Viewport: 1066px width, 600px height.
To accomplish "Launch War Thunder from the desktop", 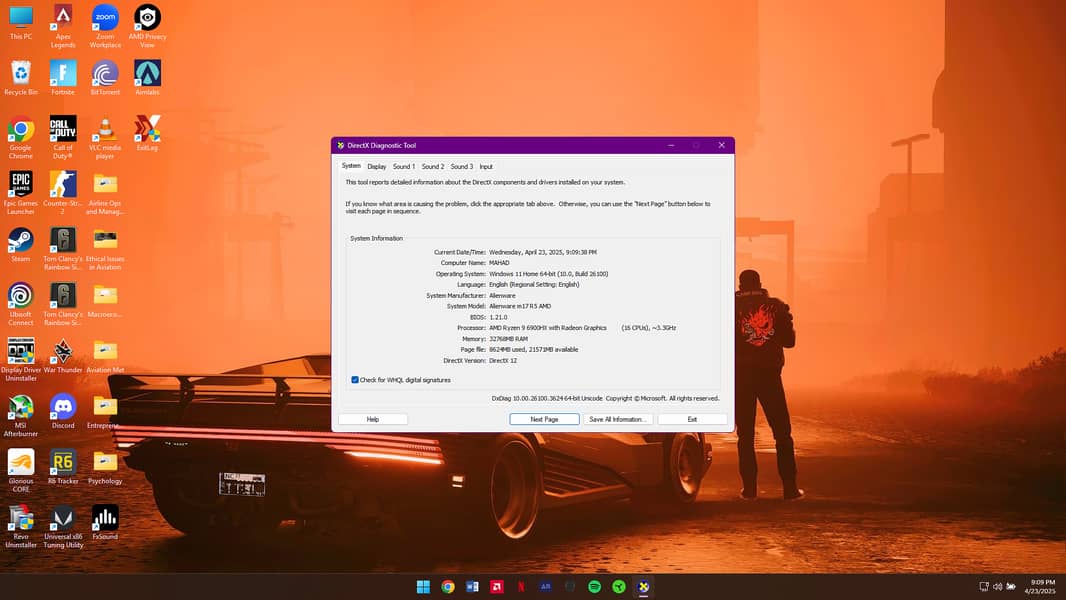I will pos(63,355).
